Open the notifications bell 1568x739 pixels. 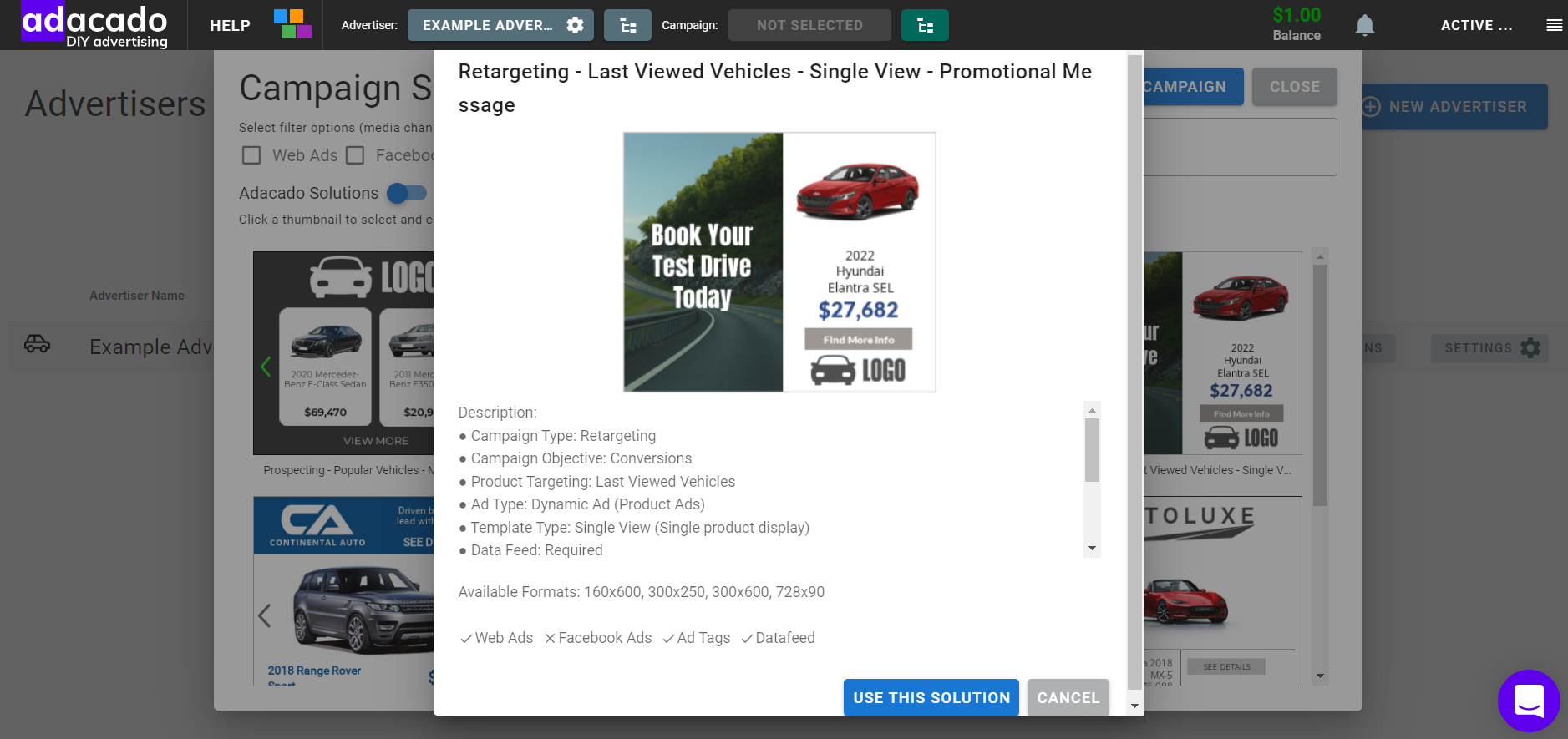pos(1364,26)
